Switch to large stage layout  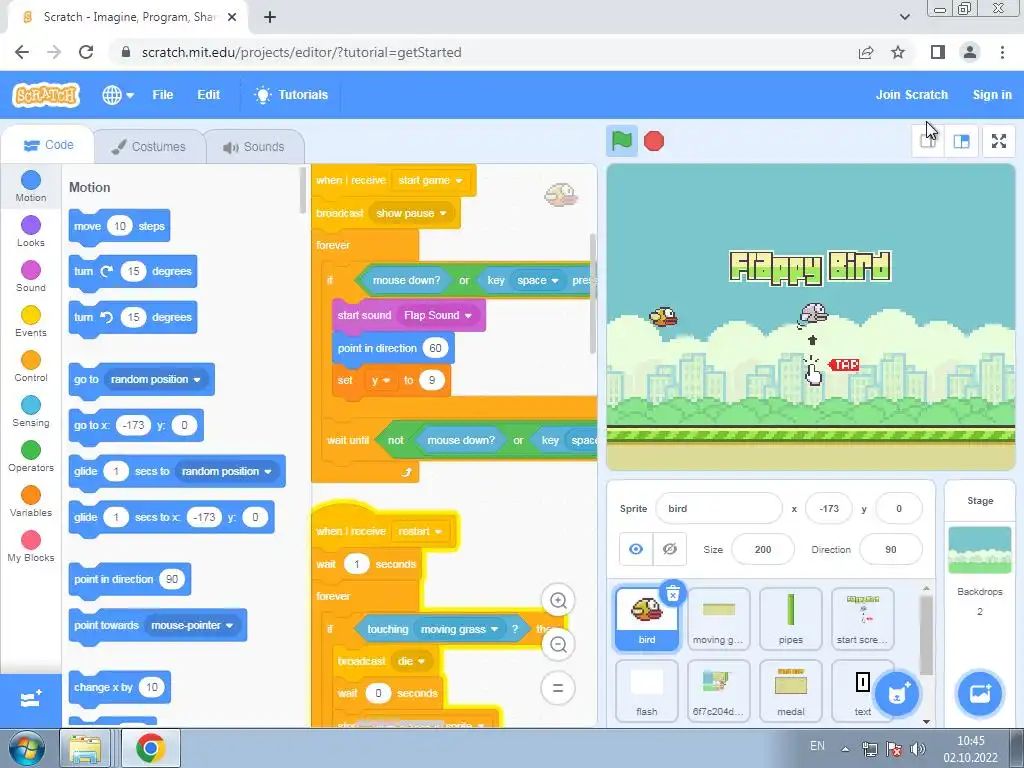point(961,140)
